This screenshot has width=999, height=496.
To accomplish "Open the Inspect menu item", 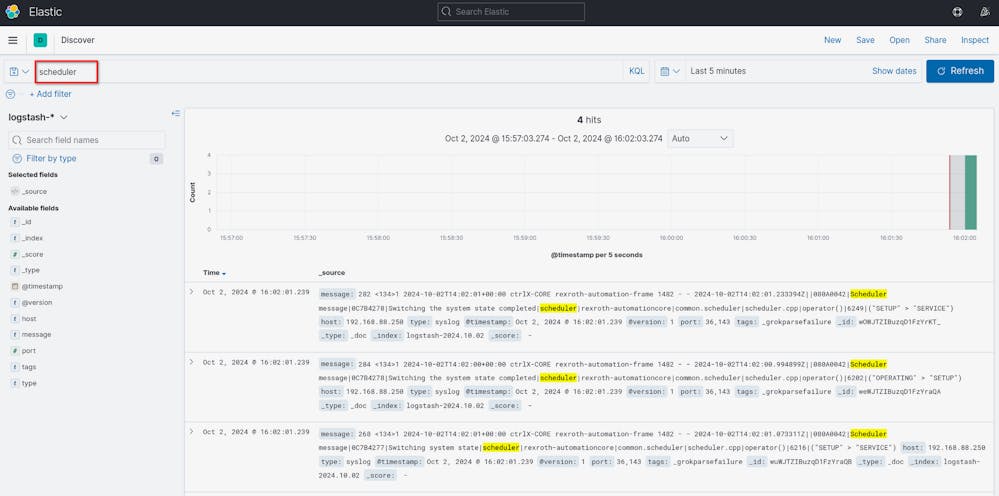I will pos(974,40).
